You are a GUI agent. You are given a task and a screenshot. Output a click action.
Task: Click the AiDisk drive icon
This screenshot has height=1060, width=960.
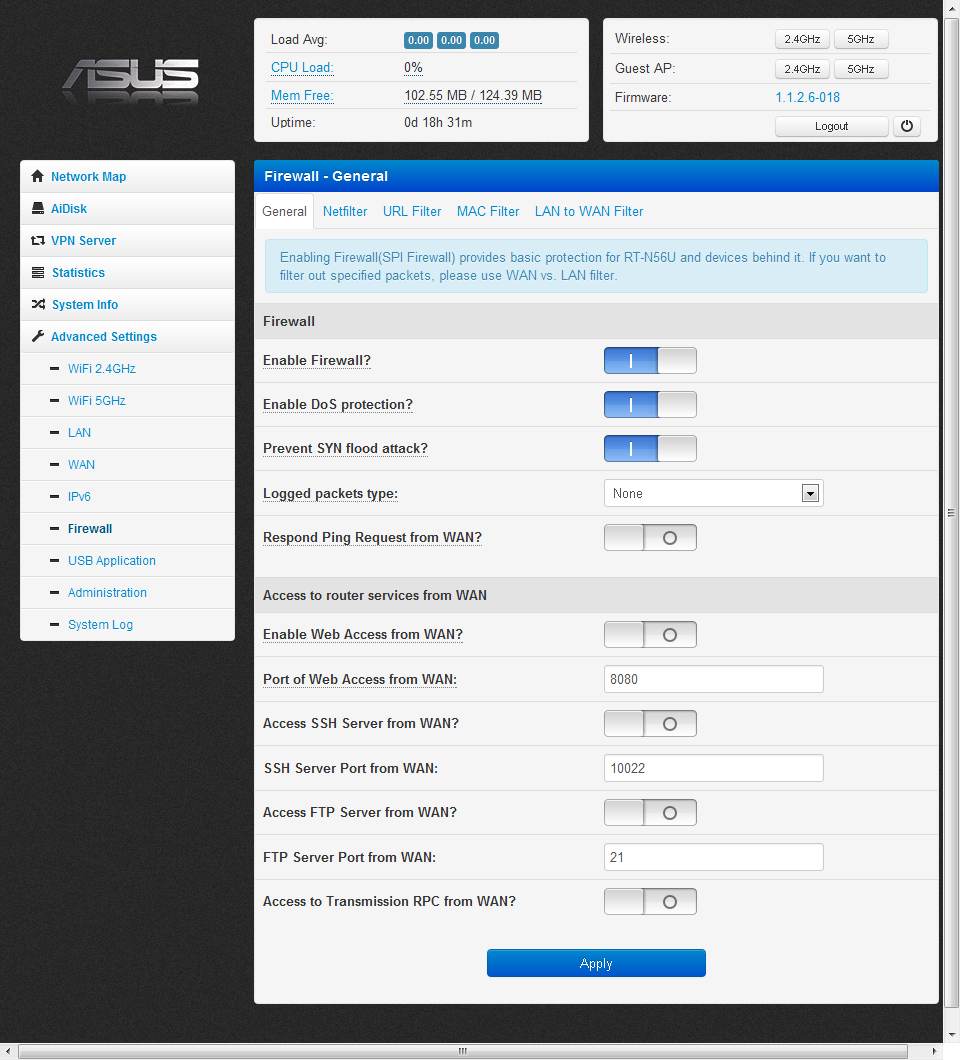(x=38, y=209)
